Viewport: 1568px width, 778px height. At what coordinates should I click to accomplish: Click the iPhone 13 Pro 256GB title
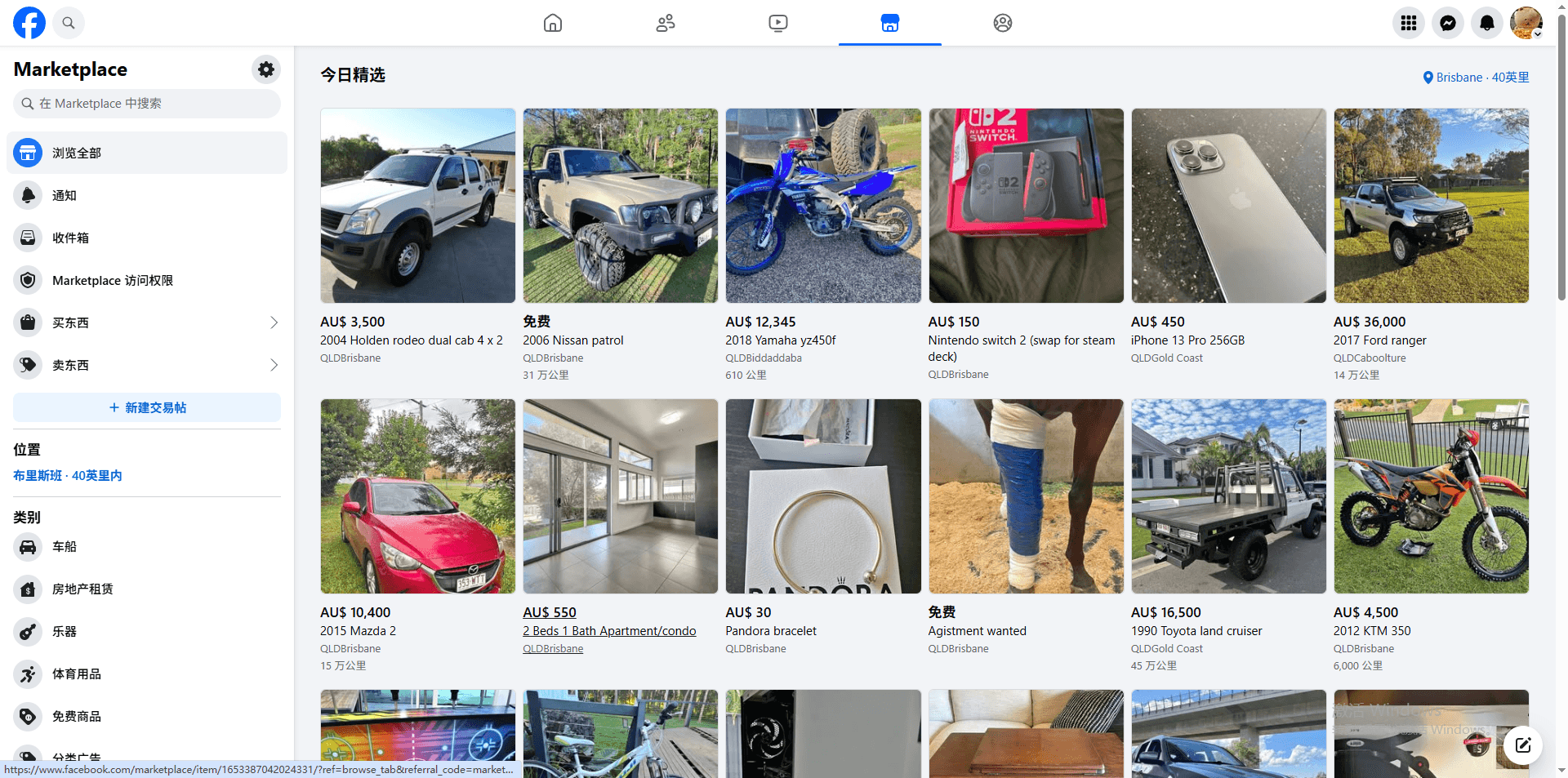[x=1187, y=340]
